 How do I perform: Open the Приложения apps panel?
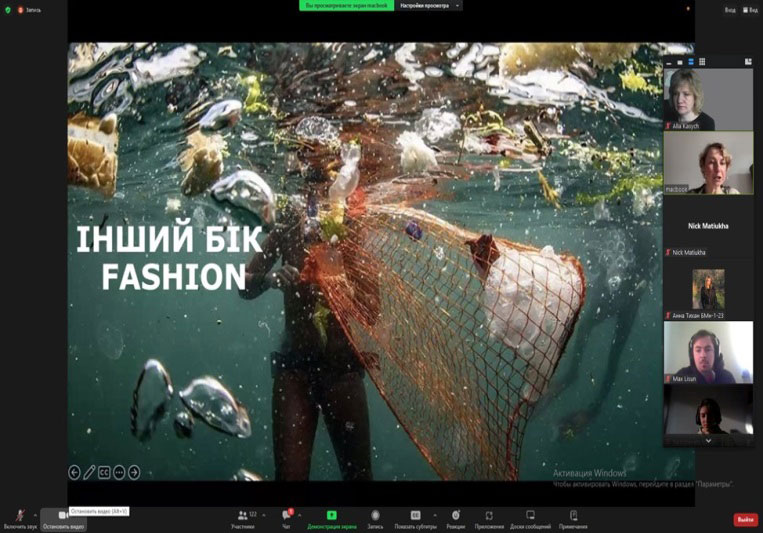[489, 520]
